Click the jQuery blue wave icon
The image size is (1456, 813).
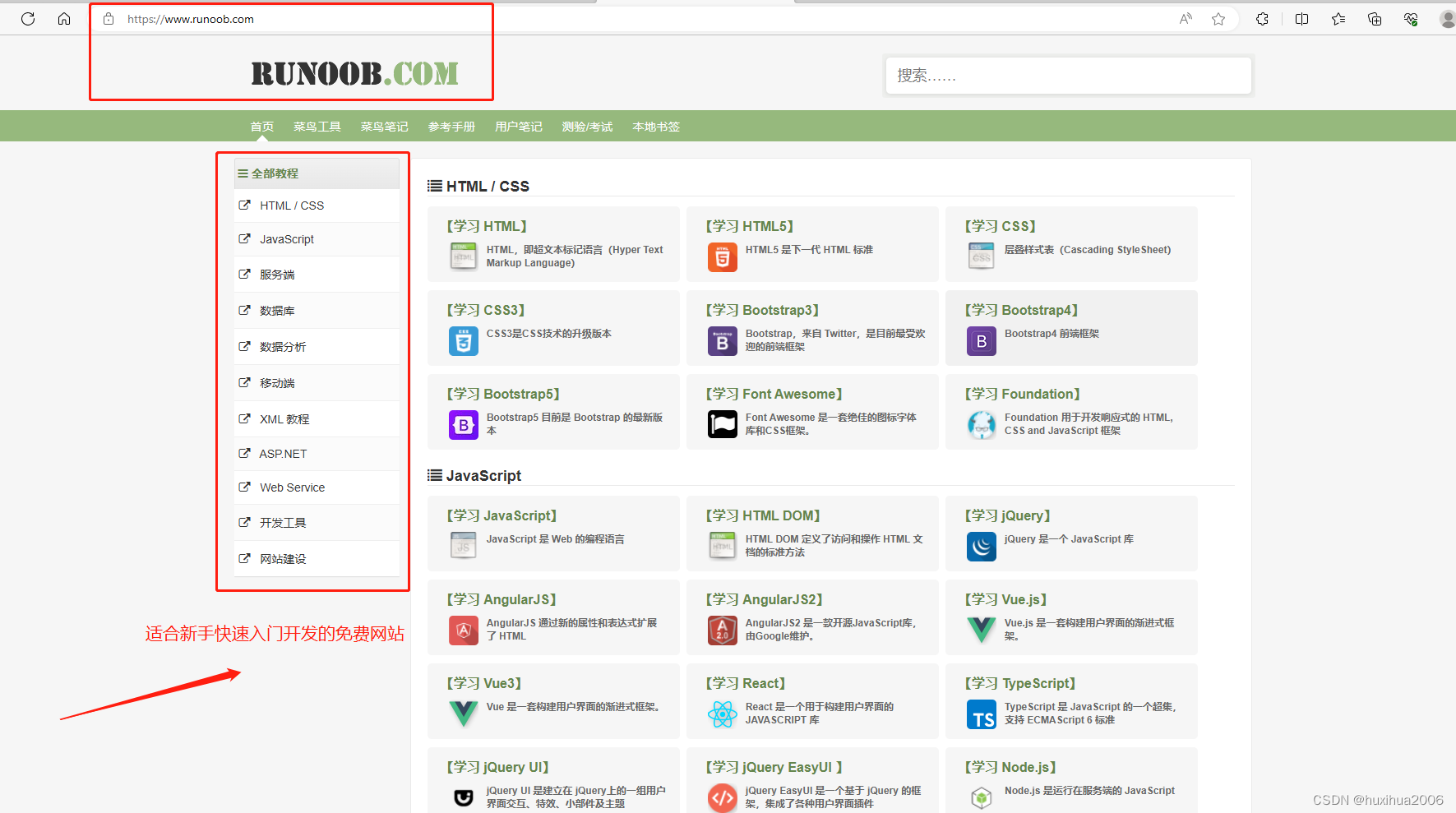[982, 546]
